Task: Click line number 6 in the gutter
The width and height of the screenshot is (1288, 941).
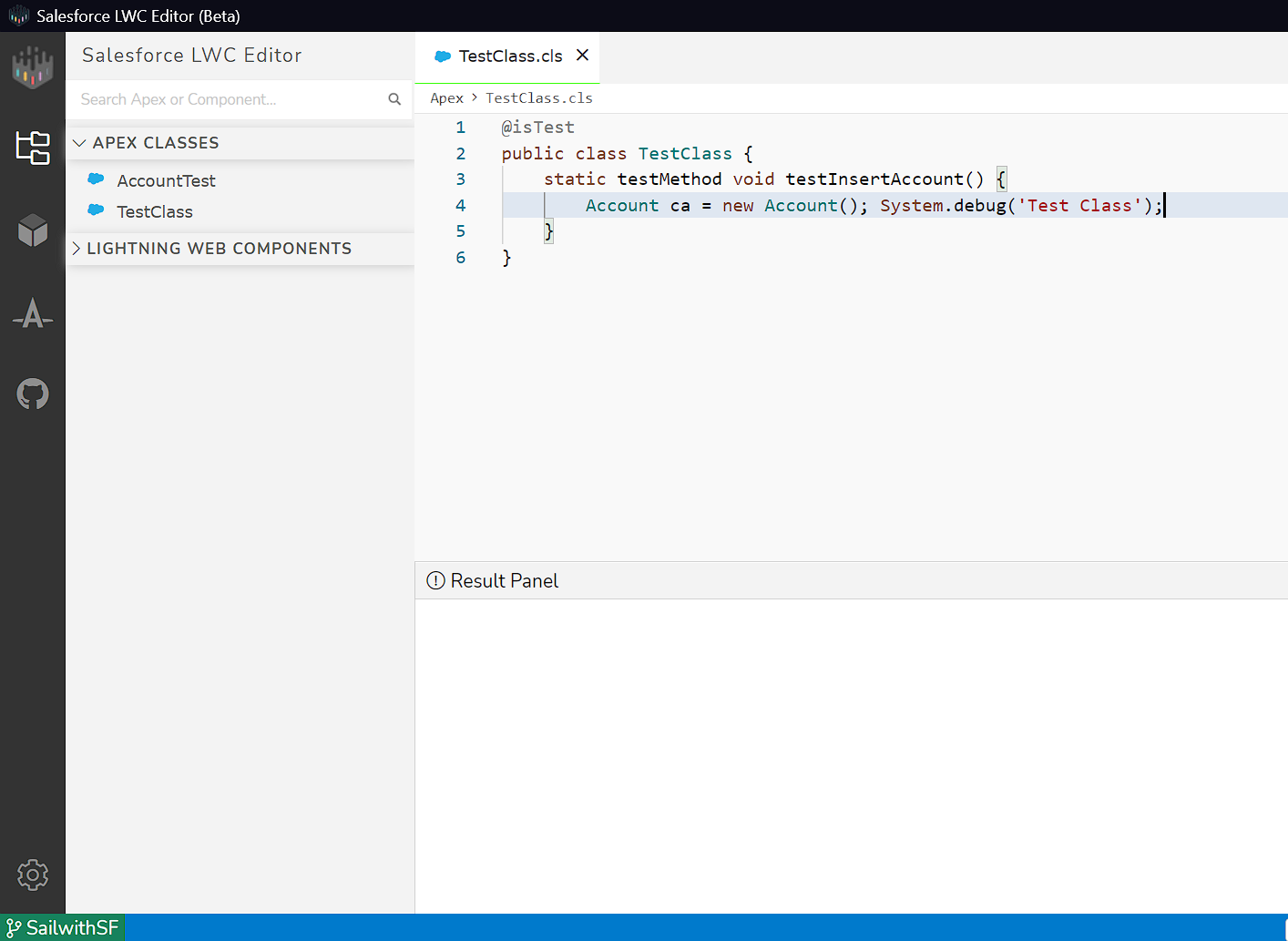Action: (x=461, y=258)
